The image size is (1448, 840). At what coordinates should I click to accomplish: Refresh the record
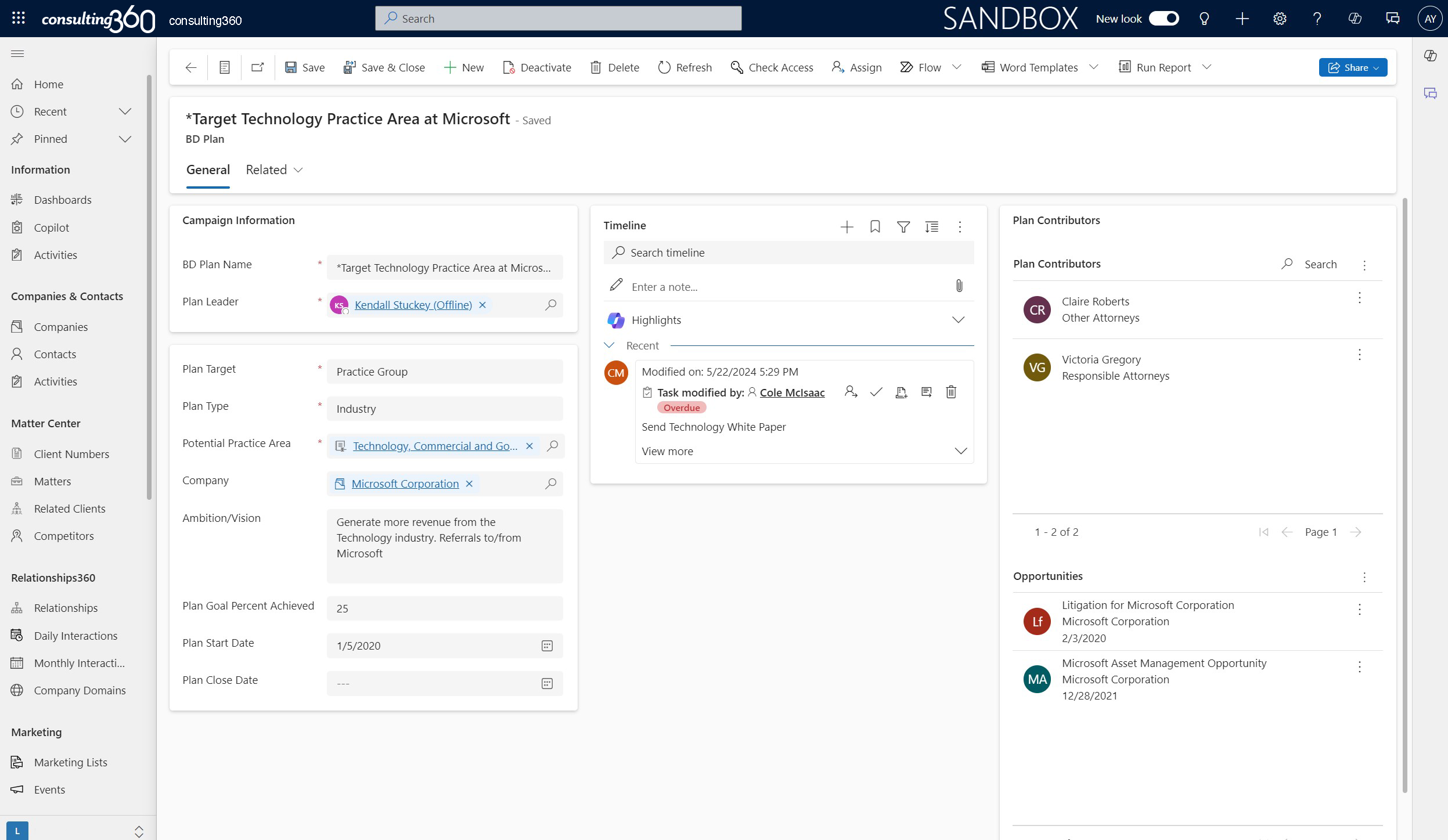pyautogui.click(x=685, y=67)
